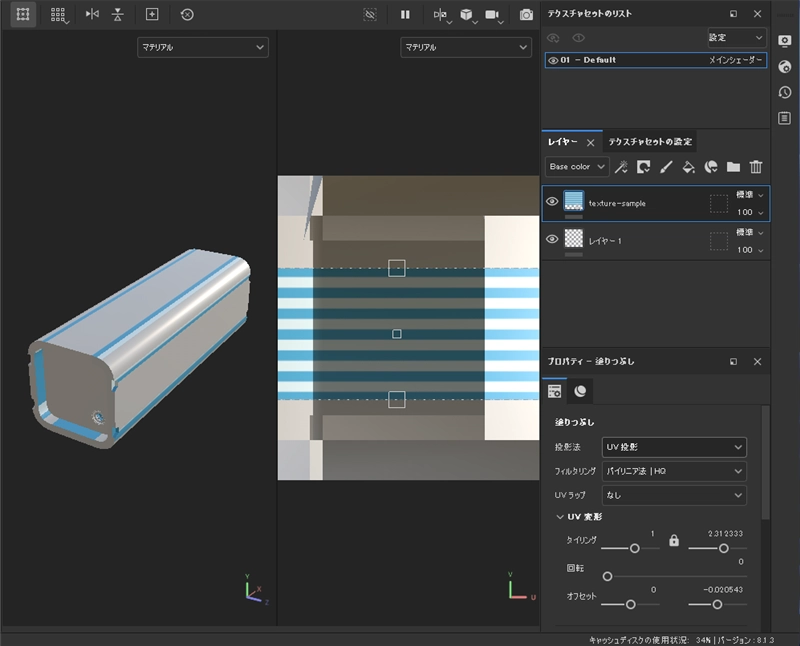
Task: Open the dotted grid options icon
Action: [58, 15]
